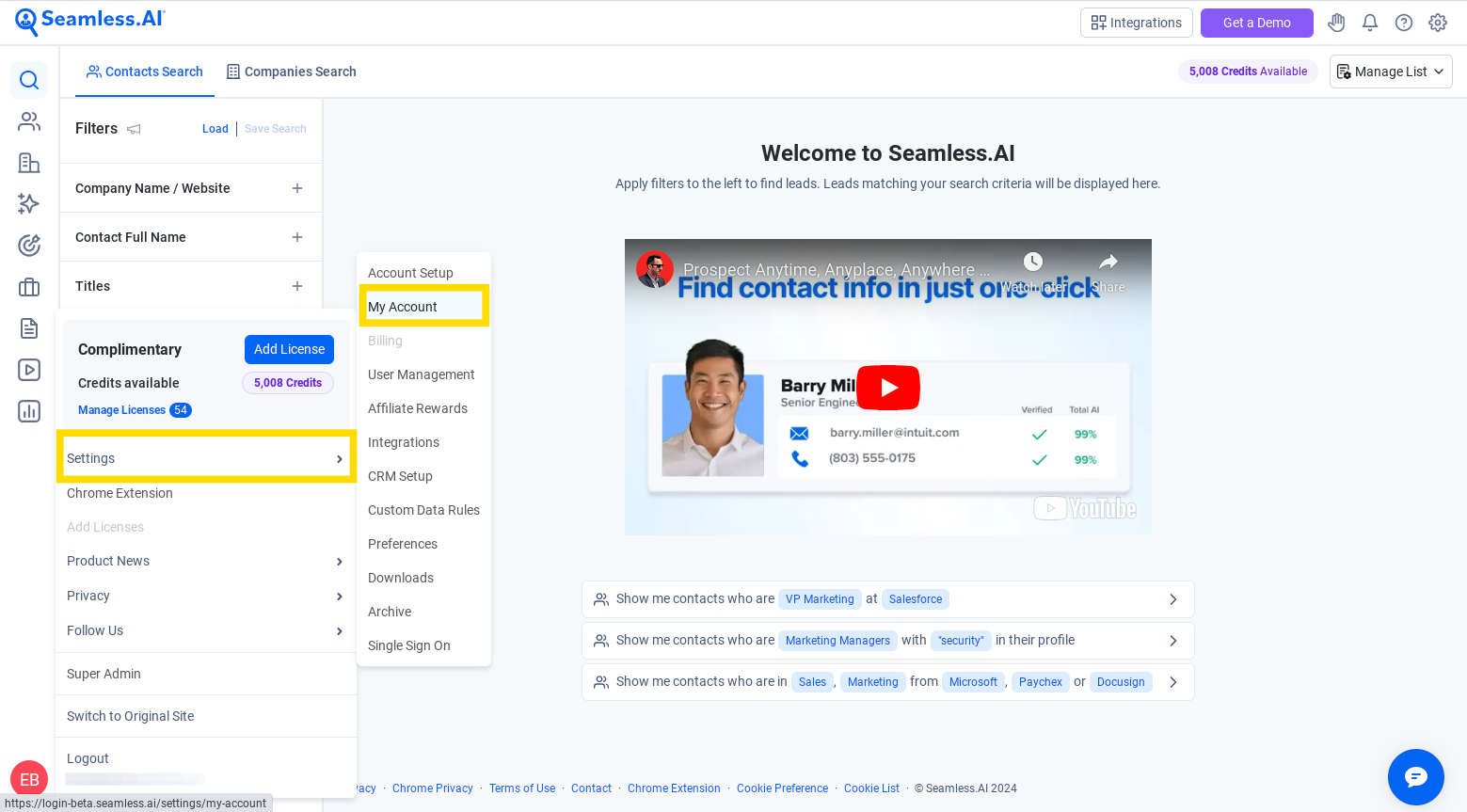1467x812 pixels.
Task: Open the chat support bubble
Action: click(x=1416, y=777)
